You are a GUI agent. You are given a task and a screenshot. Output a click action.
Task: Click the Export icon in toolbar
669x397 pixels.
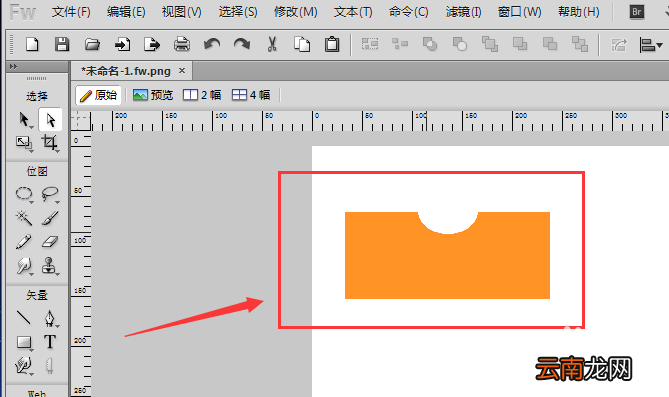point(152,44)
